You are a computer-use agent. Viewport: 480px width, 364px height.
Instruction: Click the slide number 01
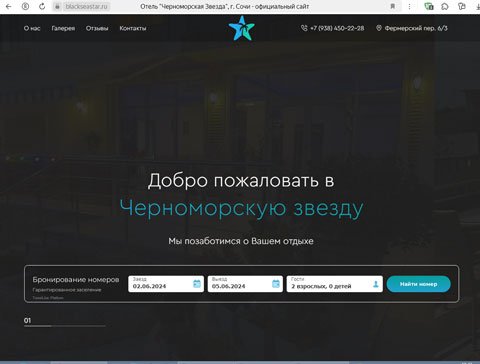(x=27, y=320)
